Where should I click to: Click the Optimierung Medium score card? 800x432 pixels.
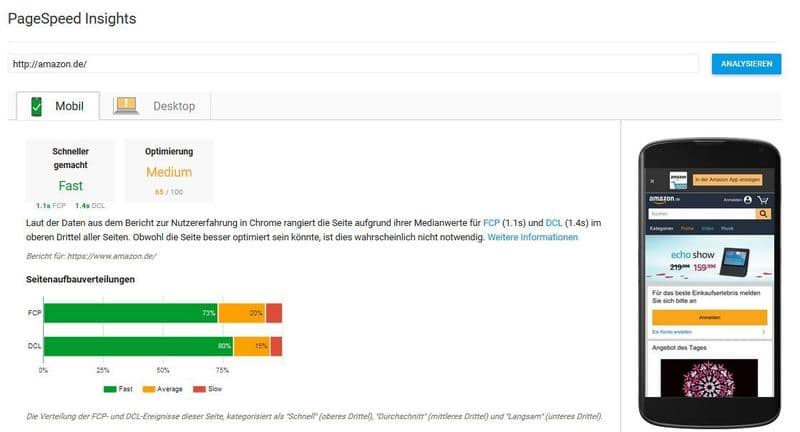[x=169, y=171]
